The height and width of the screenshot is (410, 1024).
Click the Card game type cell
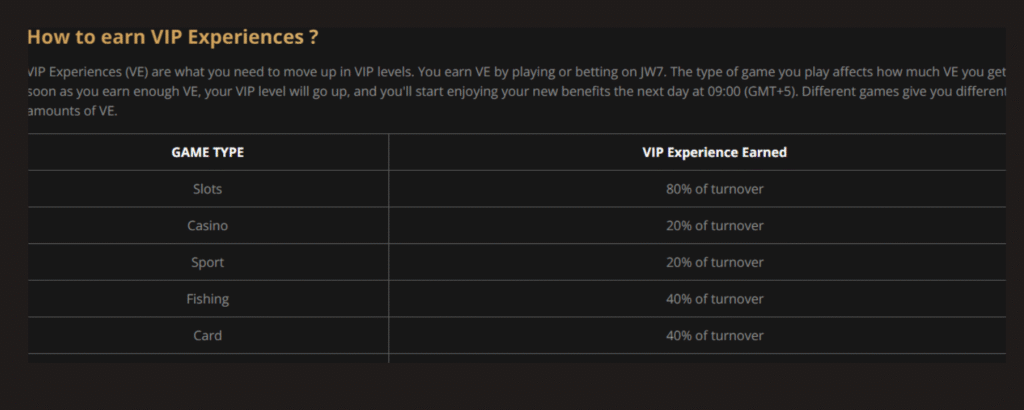(208, 336)
